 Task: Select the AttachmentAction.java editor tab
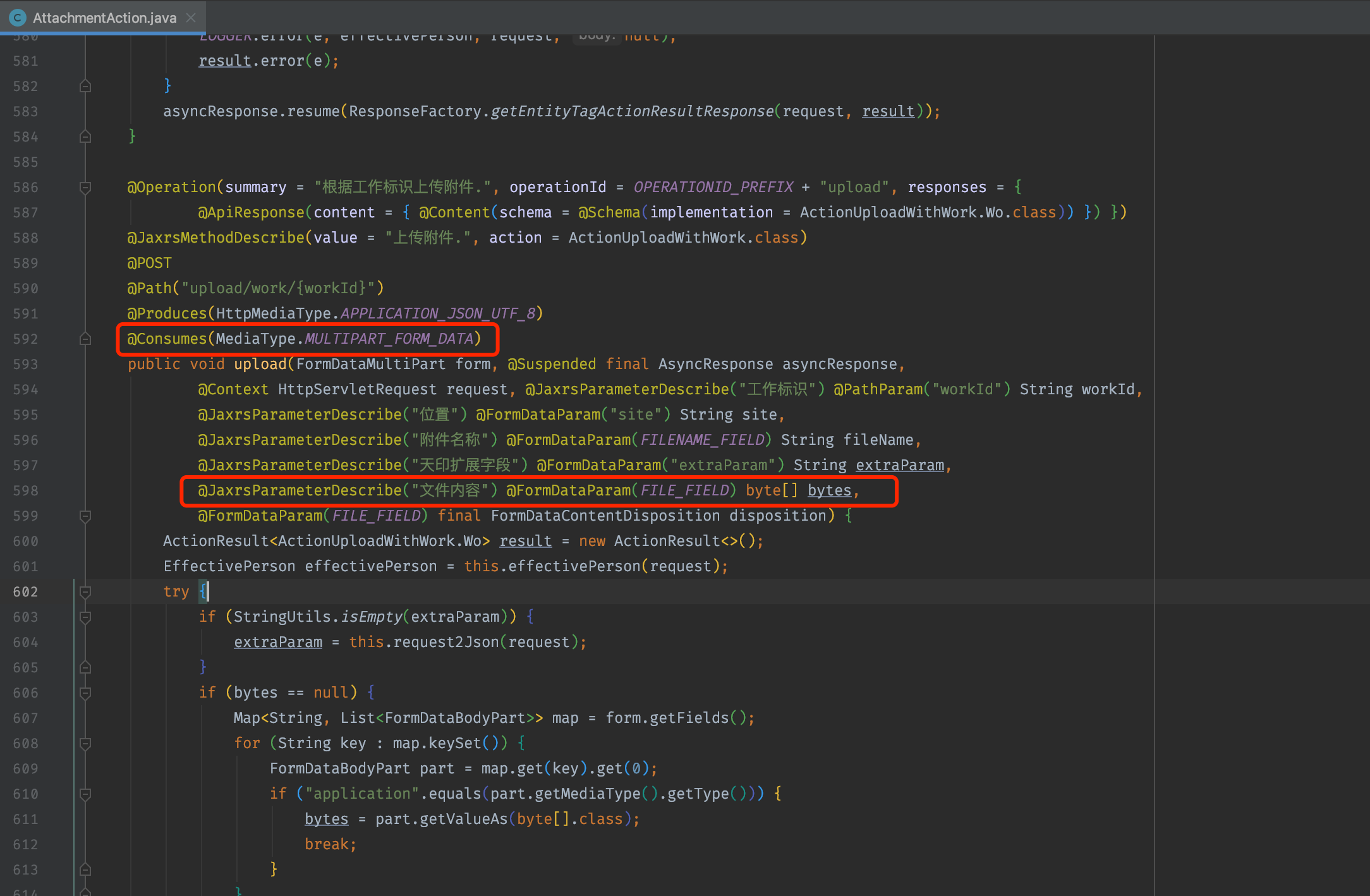[104, 18]
